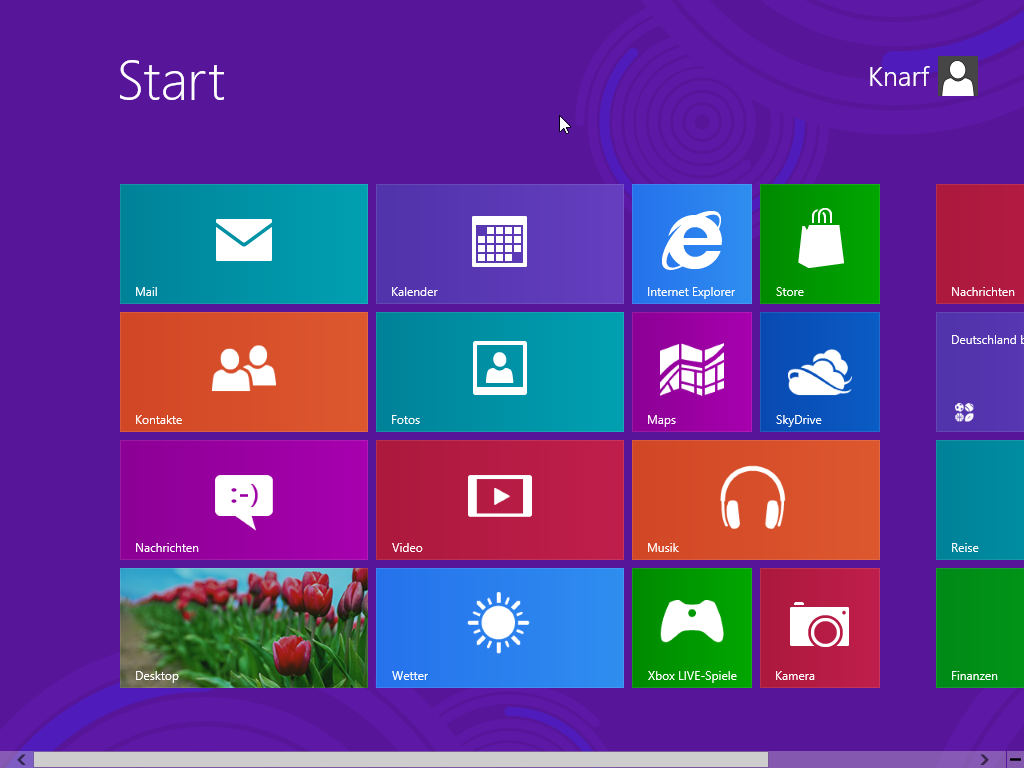Click the Musik tile label

663,548
